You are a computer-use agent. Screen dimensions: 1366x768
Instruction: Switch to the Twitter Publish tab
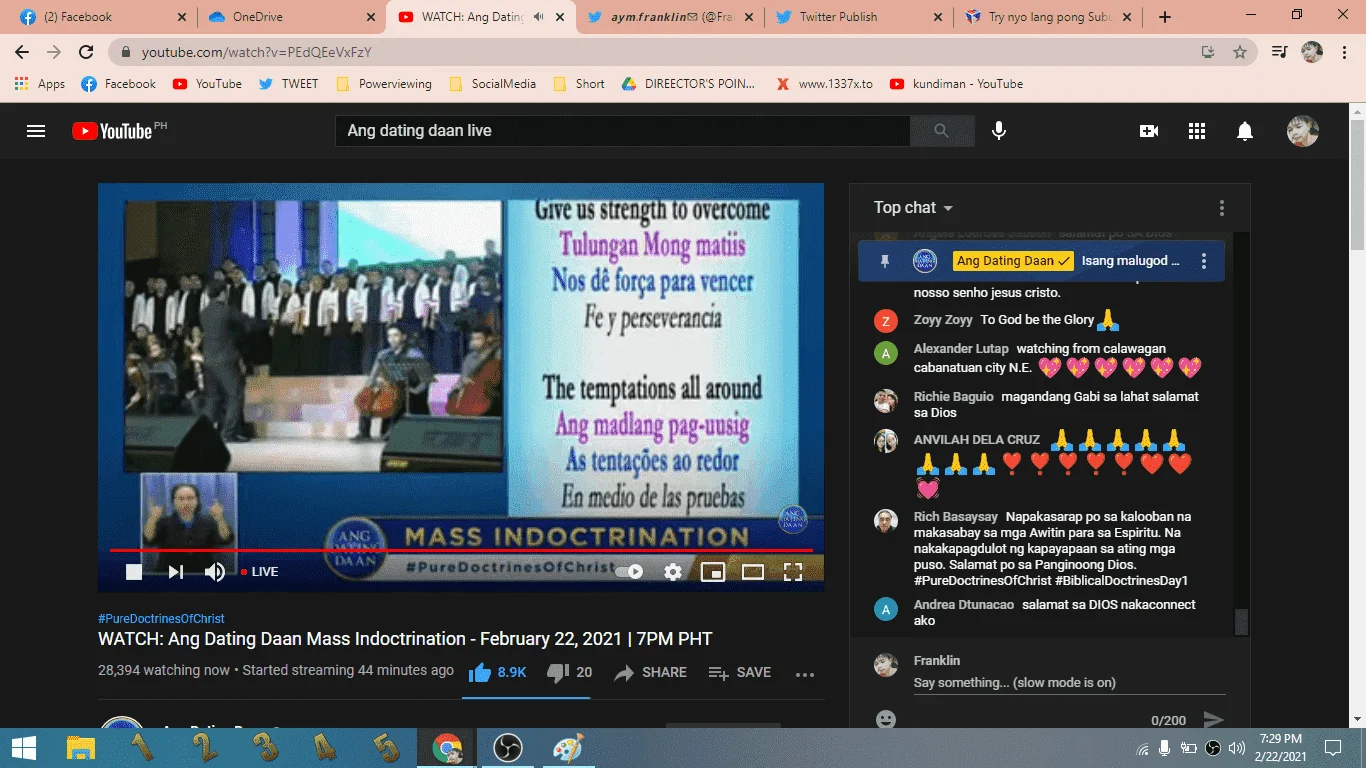click(857, 17)
